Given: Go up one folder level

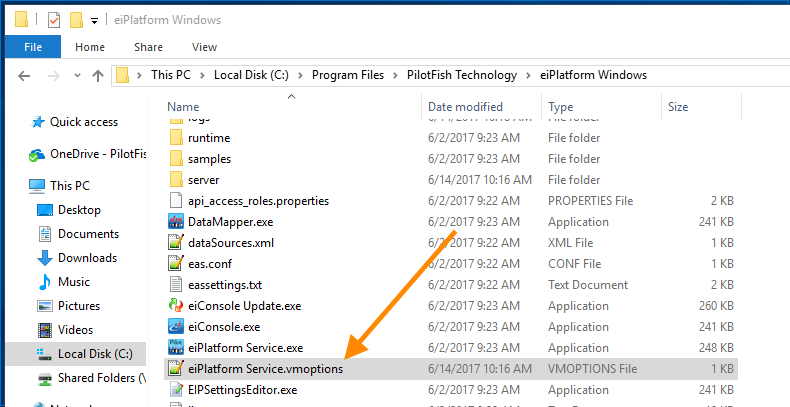Looking at the screenshot, I should [98, 76].
